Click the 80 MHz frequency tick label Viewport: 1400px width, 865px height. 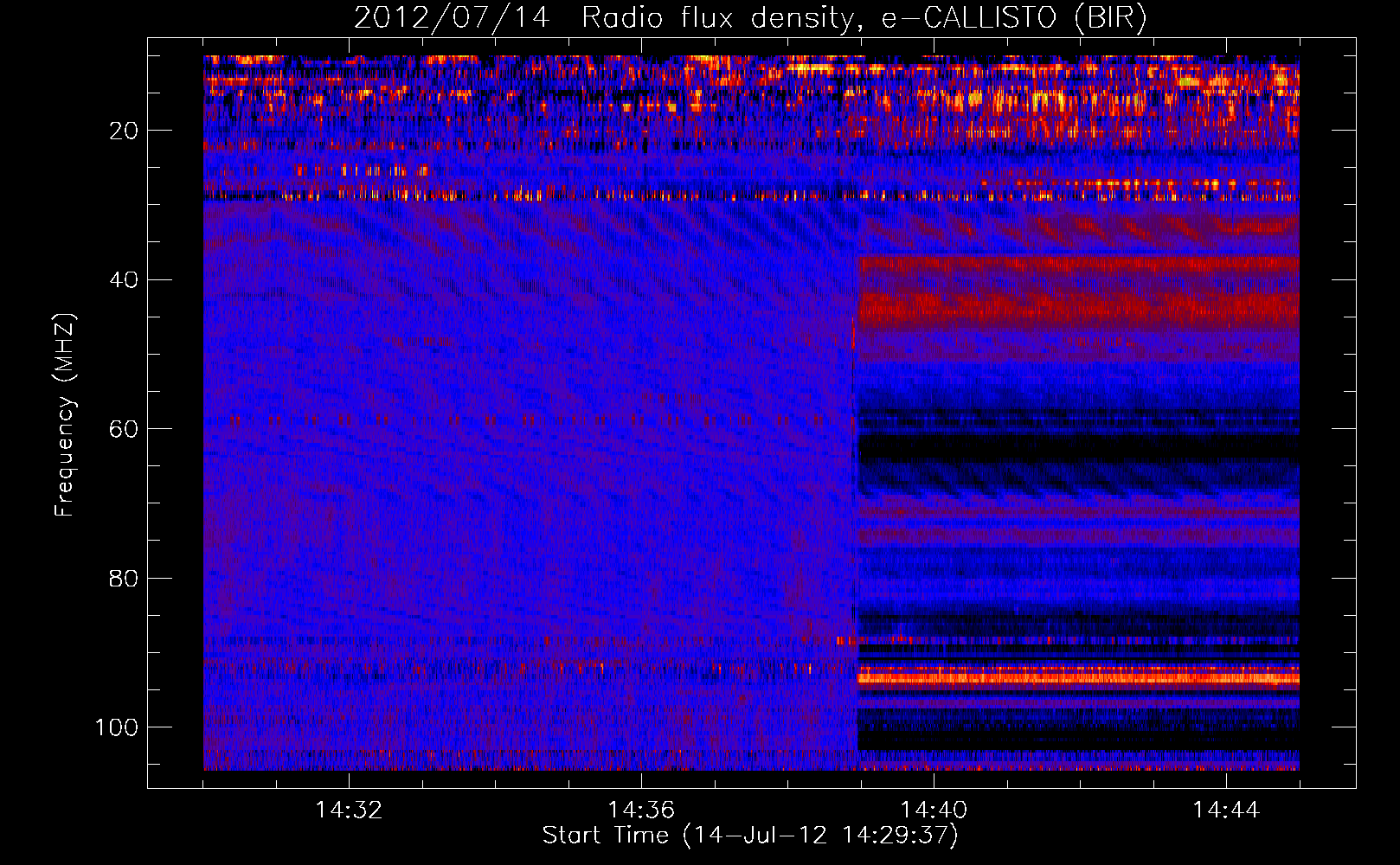coord(124,578)
